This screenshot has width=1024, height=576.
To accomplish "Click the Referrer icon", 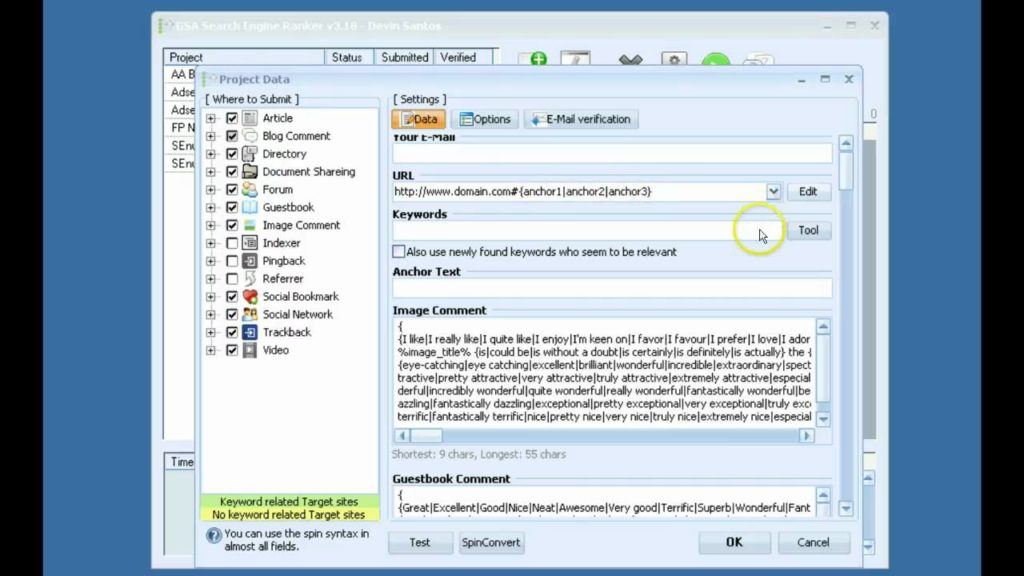I will pyautogui.click(x=249, y=279).
